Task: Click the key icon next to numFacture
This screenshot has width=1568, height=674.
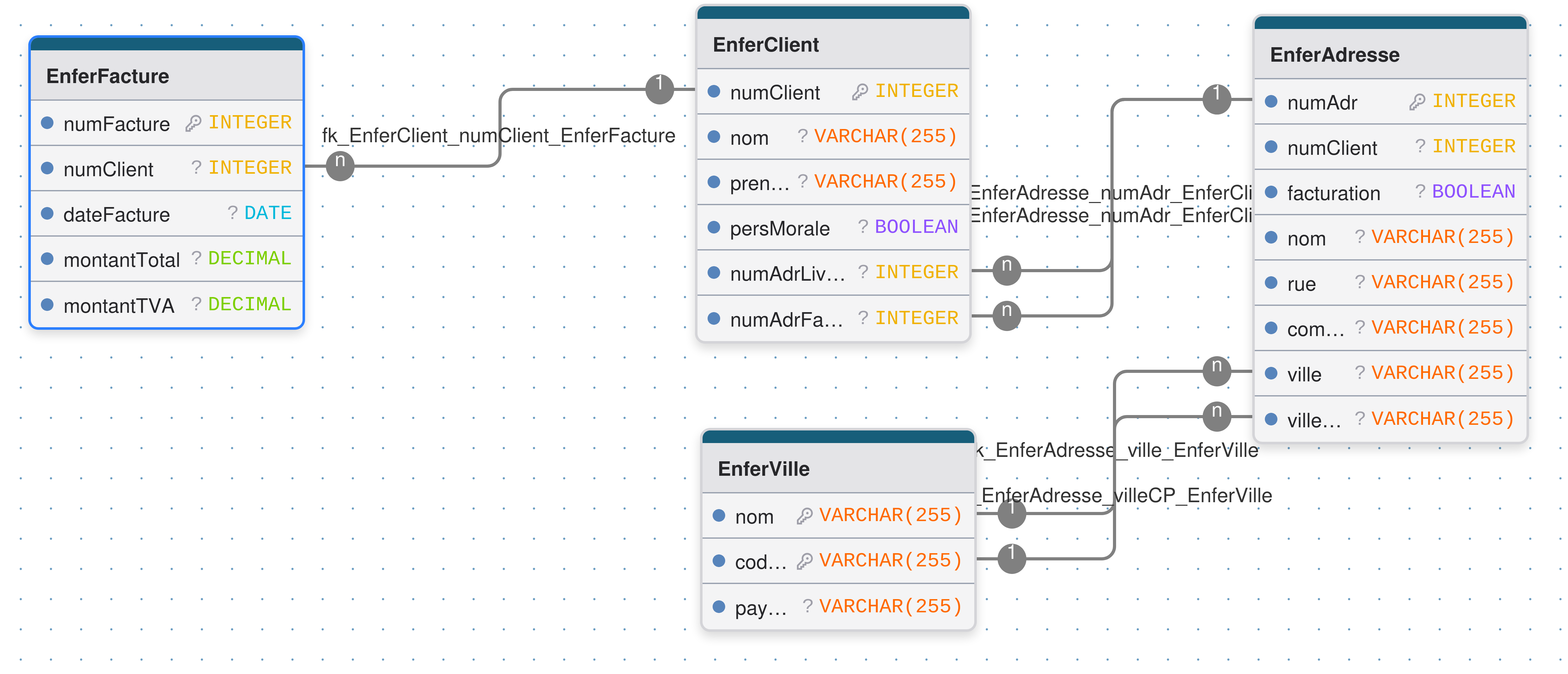Action: (x=193, y=124)
